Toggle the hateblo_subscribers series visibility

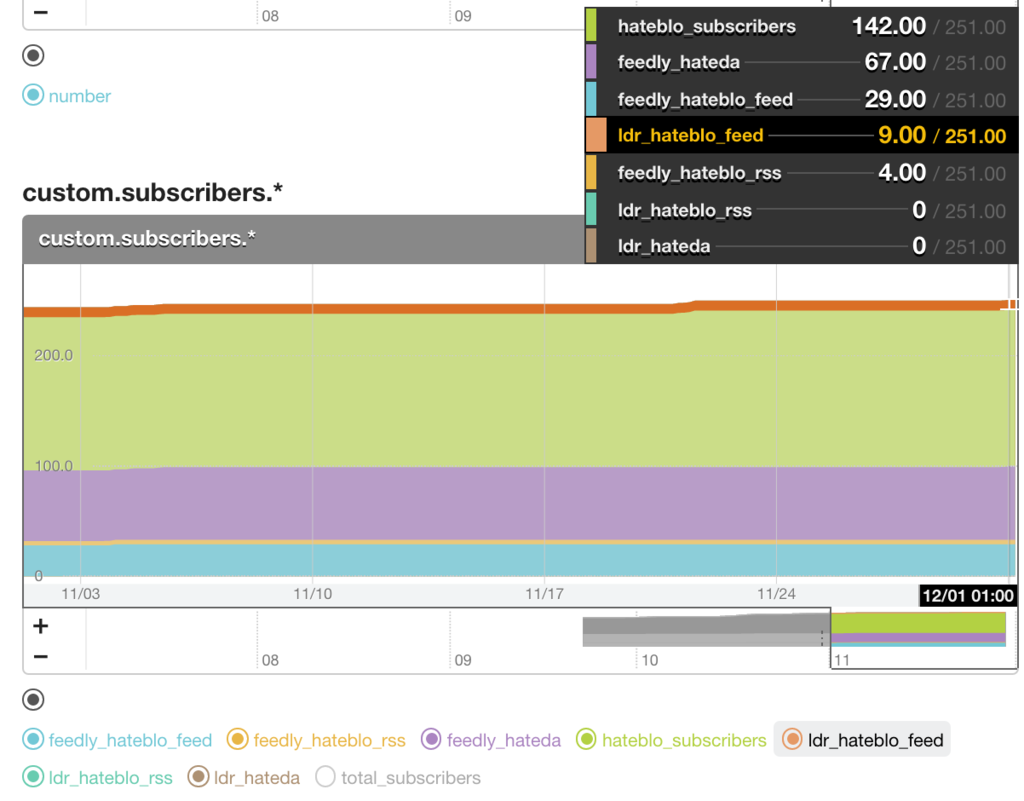(x=671, y=740)
